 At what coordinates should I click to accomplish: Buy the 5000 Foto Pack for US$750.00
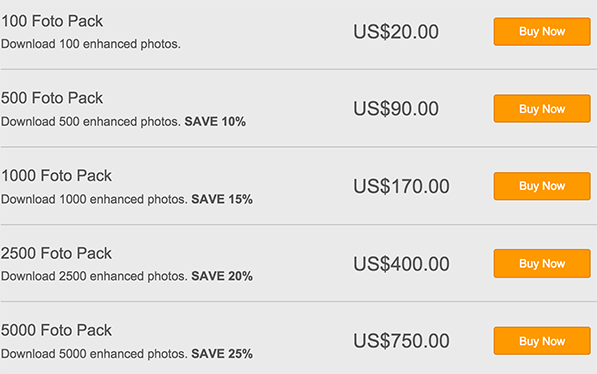tap(542, 341)
